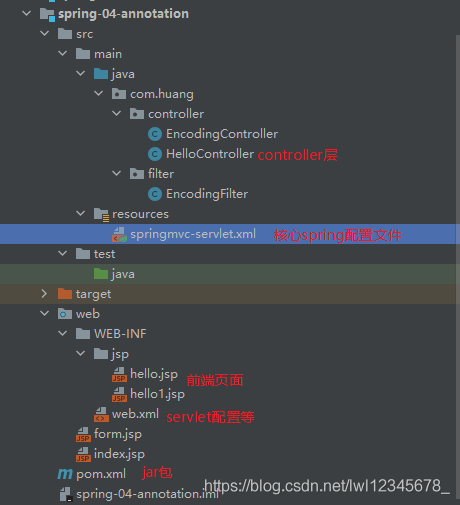Click the form.jsp file icon

coord(83,434)
